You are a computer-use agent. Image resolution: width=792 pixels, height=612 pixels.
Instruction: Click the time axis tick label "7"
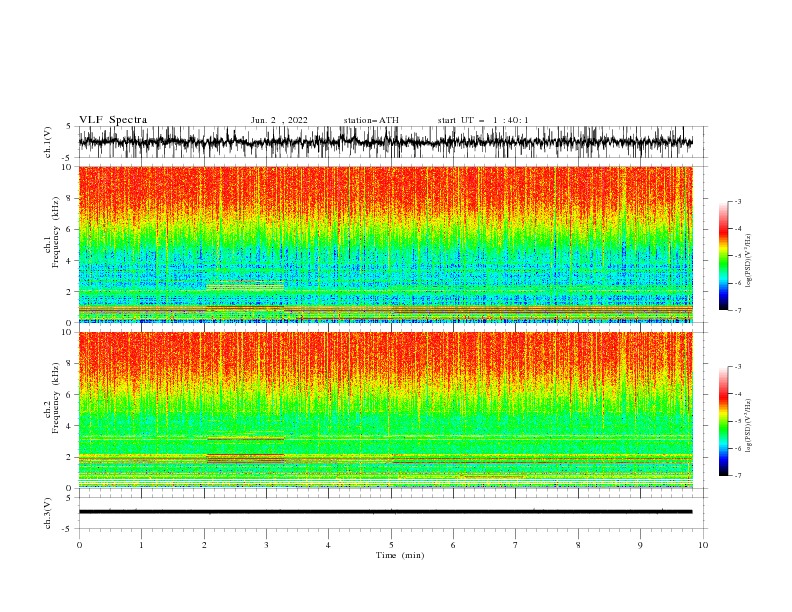click(x=516, y=545)
